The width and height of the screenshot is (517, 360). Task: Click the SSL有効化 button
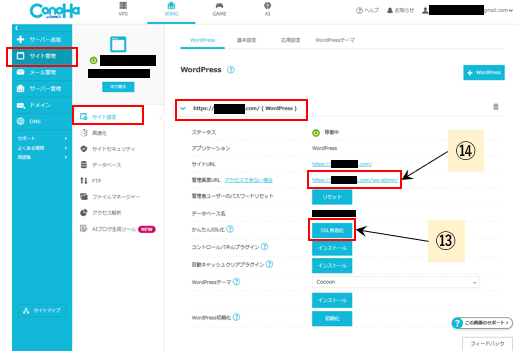pyautogui.click(x=332, y=230)
